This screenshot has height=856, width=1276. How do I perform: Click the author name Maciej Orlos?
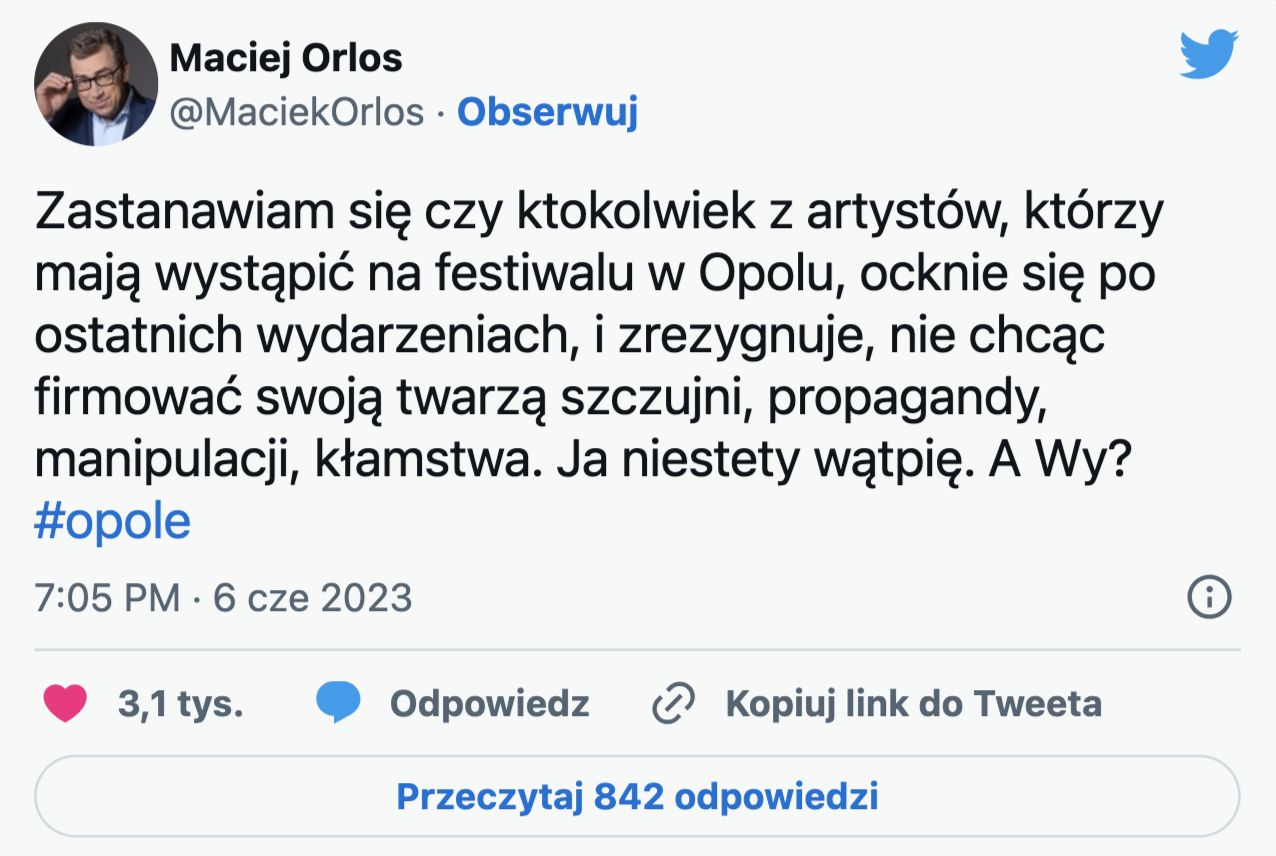click(286, 58)
